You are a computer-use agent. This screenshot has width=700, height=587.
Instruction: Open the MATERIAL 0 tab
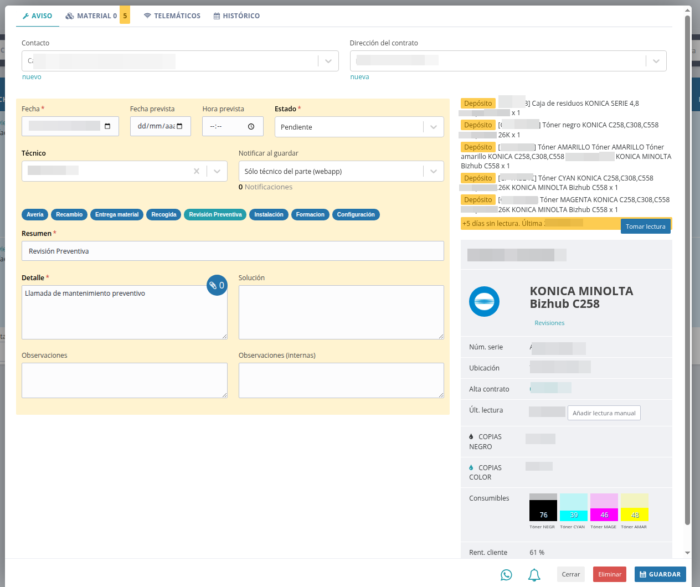pyautogui.click(x=91, y=16)
